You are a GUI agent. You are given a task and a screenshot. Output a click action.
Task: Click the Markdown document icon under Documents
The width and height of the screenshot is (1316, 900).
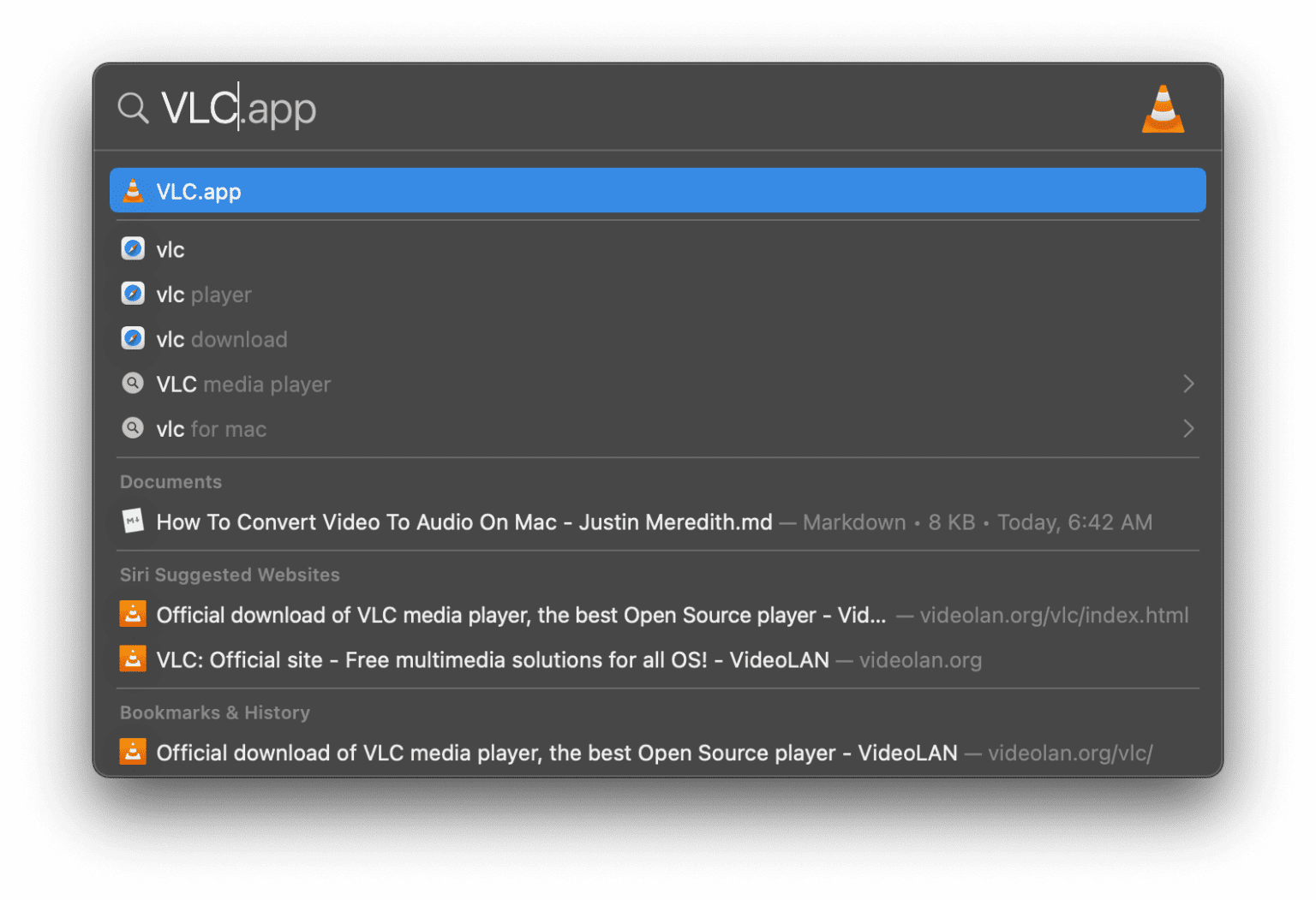click(x=134, y=521)
